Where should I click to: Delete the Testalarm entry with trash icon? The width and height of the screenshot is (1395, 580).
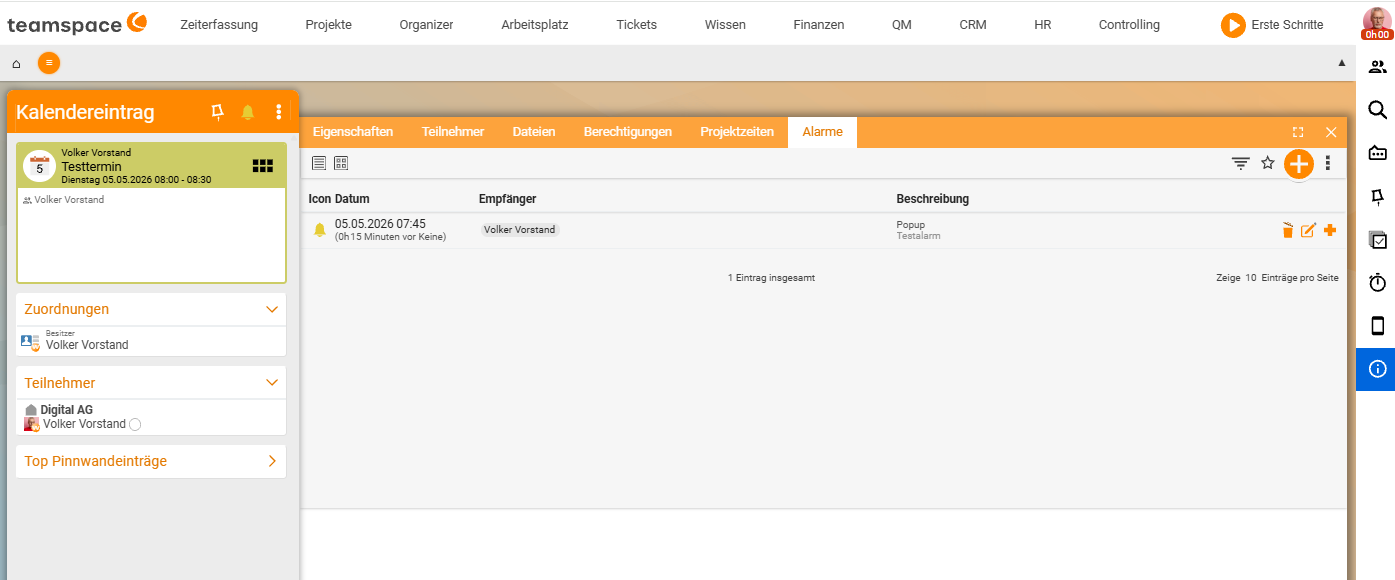tap(1288, 231)
